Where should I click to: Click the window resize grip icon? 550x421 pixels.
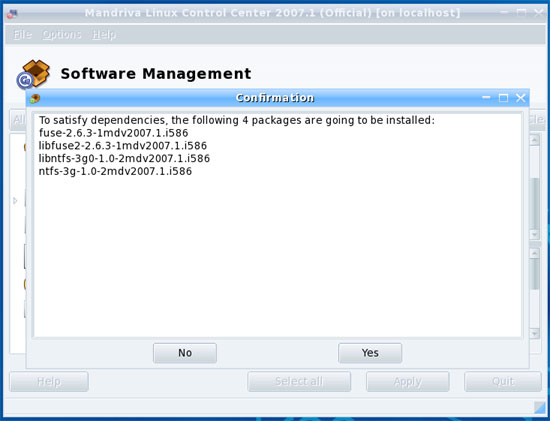pos(539,407)
